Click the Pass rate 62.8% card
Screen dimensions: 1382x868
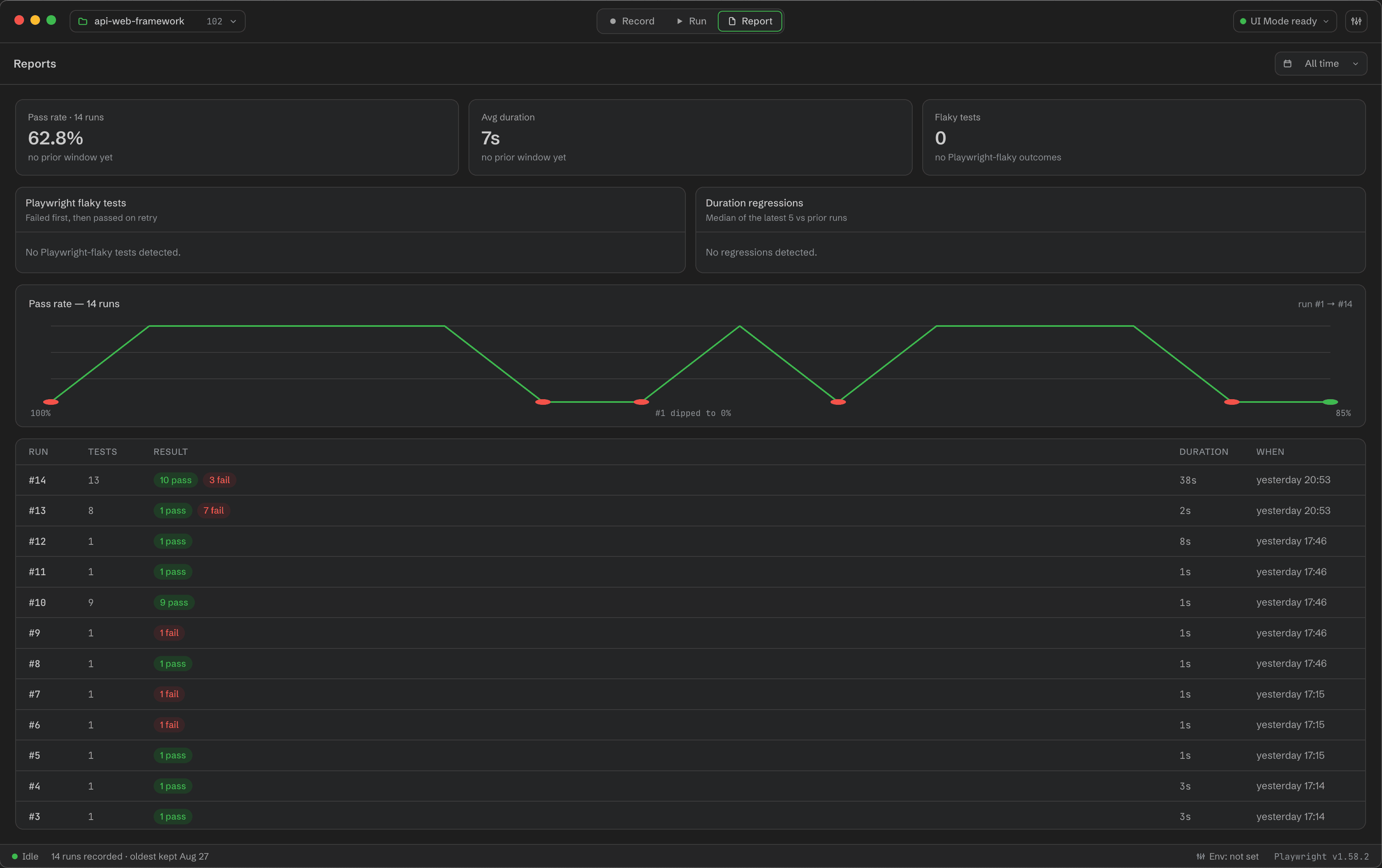click(x=237, y=137)
